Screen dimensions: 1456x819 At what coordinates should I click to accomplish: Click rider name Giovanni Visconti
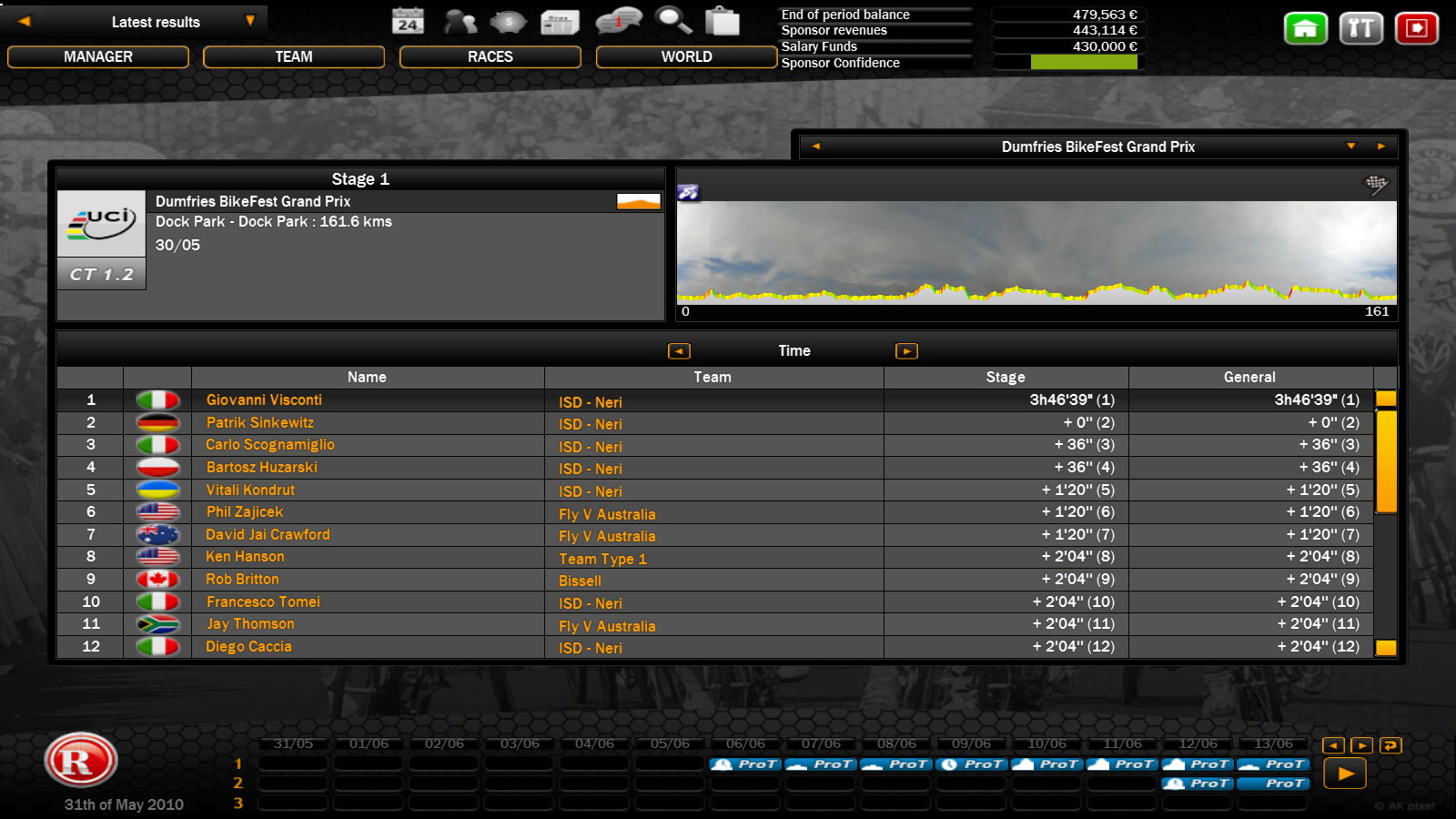click(x=264, y=399)
